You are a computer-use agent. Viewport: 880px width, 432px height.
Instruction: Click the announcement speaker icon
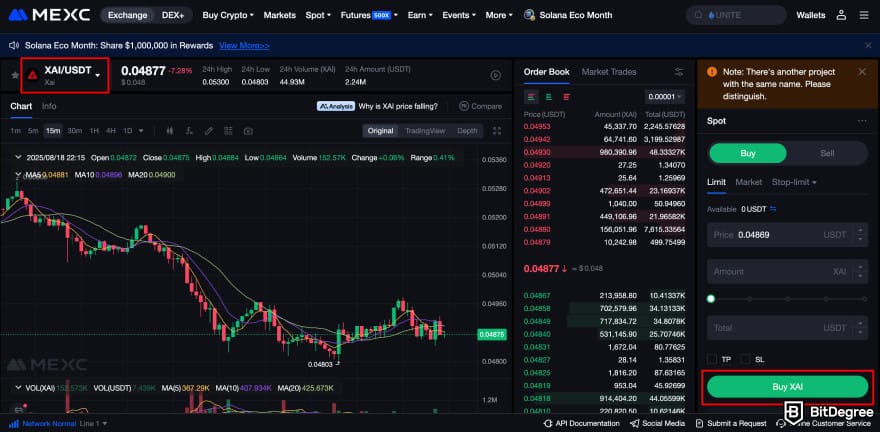tap(15, 45)
